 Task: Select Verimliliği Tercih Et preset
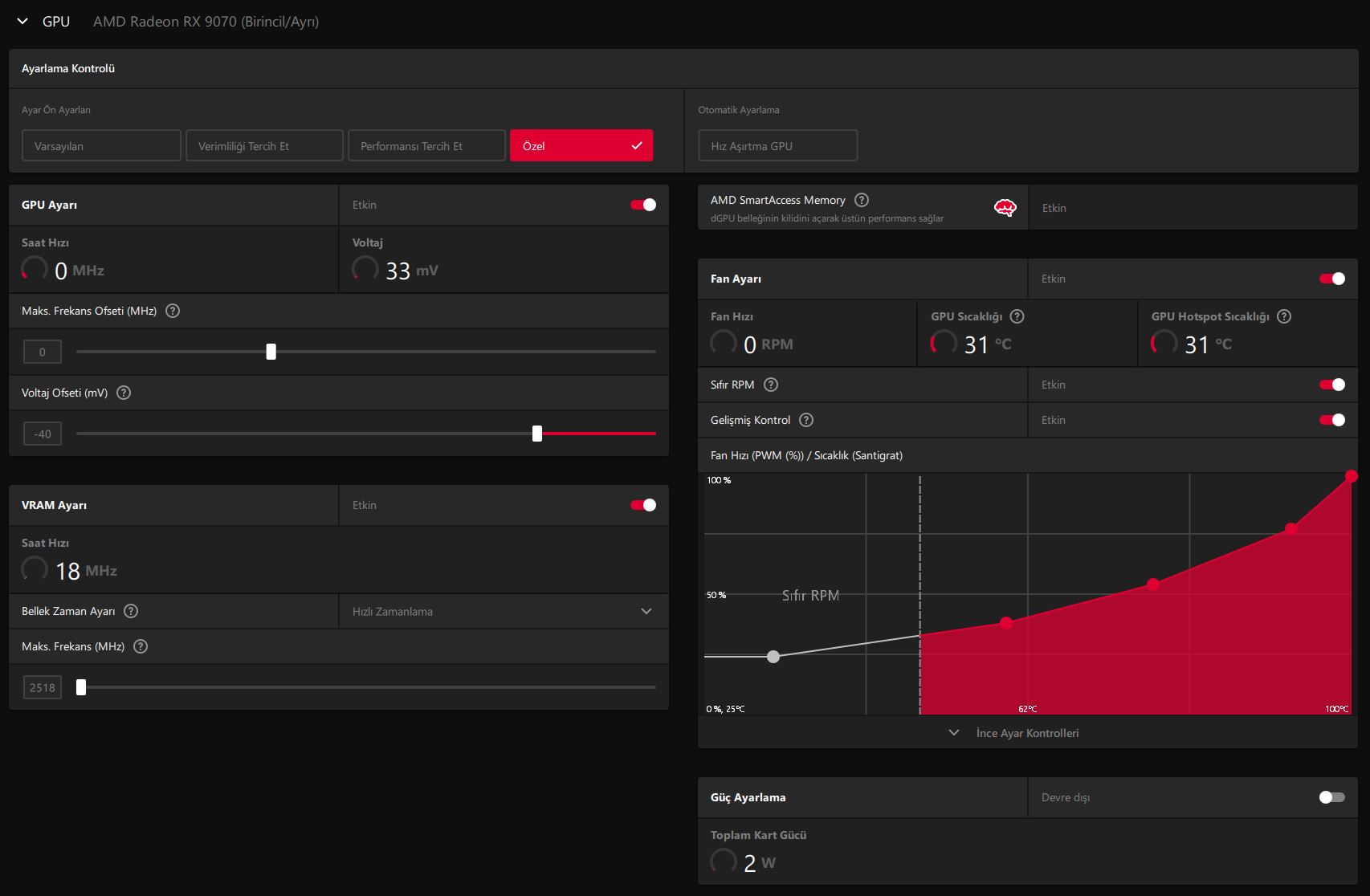(264, 145)
